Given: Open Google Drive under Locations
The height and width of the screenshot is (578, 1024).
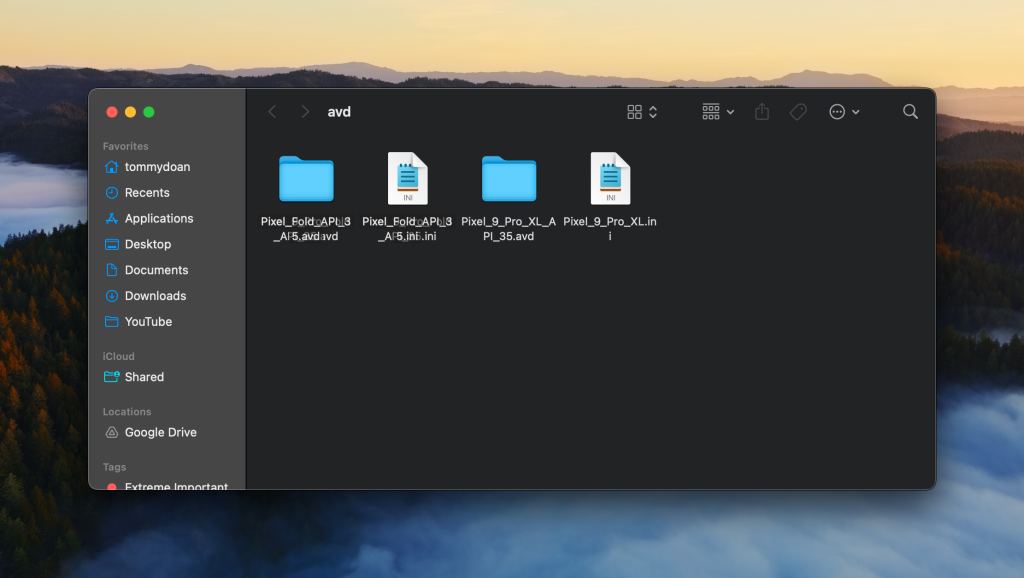Looking at the screenshot, I should pos(160,433).
